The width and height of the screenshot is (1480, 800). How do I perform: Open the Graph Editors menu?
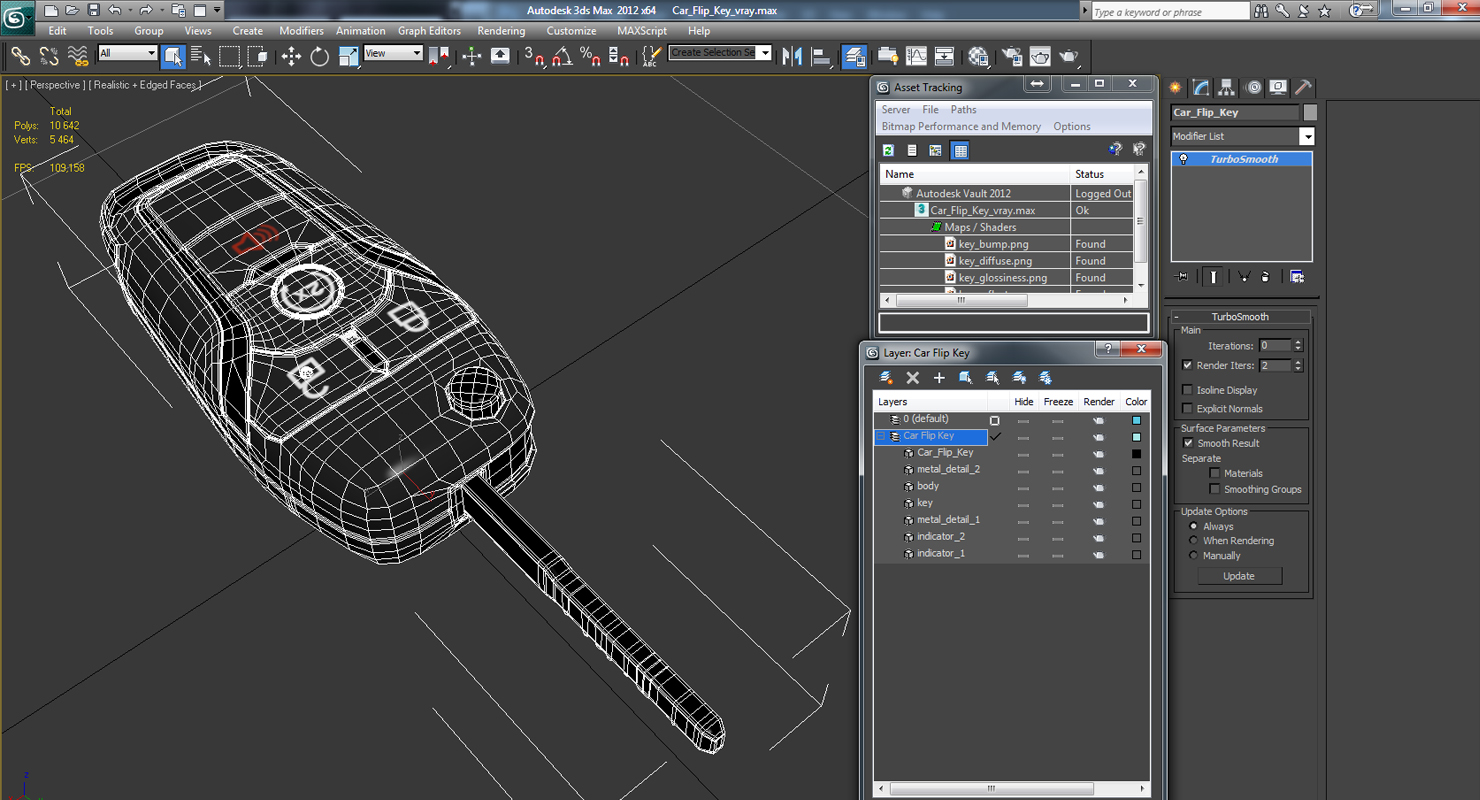pos(429,31)
